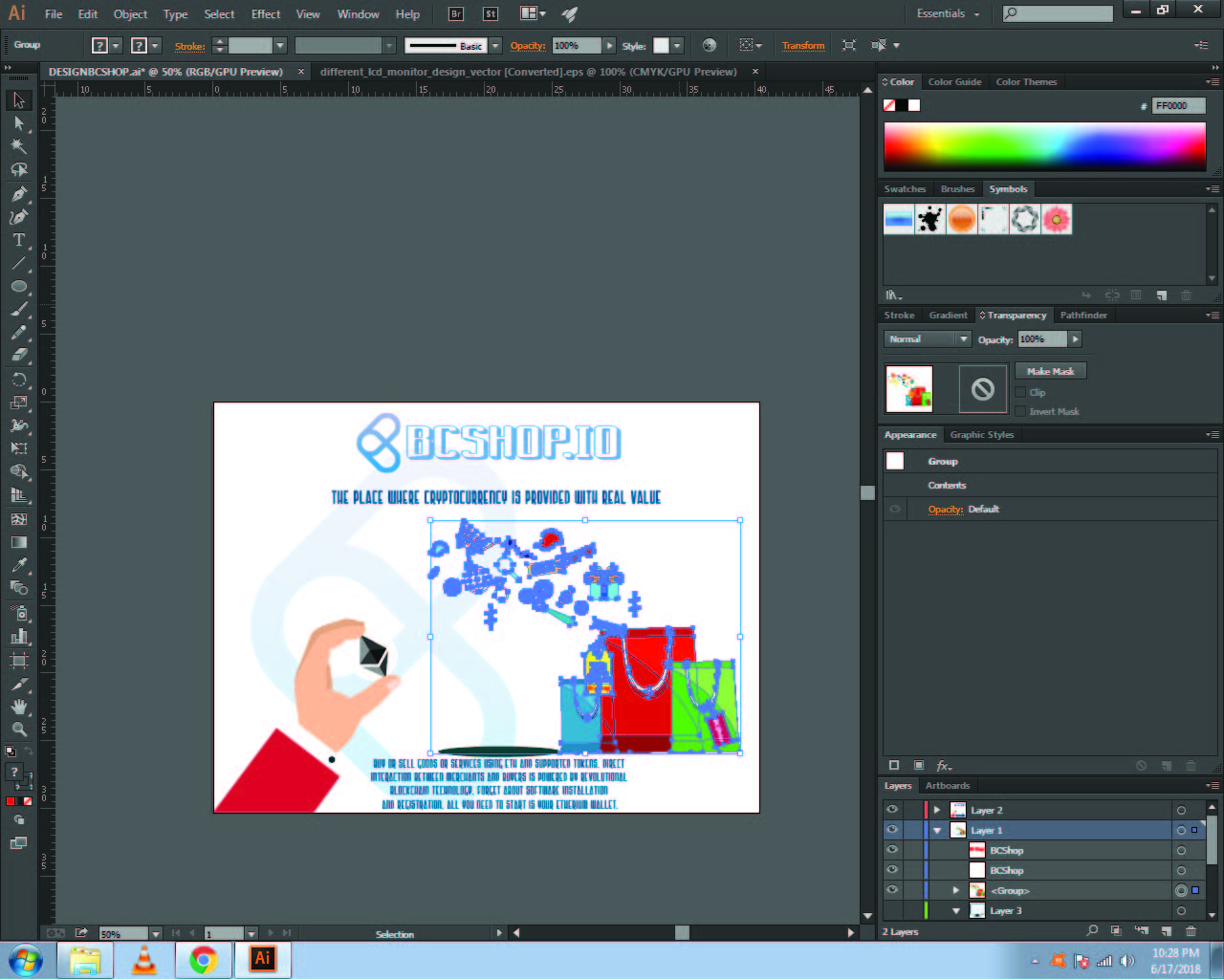
Task: Click Locate Object magnifier in Layers panel
Action: point(1092,931)
